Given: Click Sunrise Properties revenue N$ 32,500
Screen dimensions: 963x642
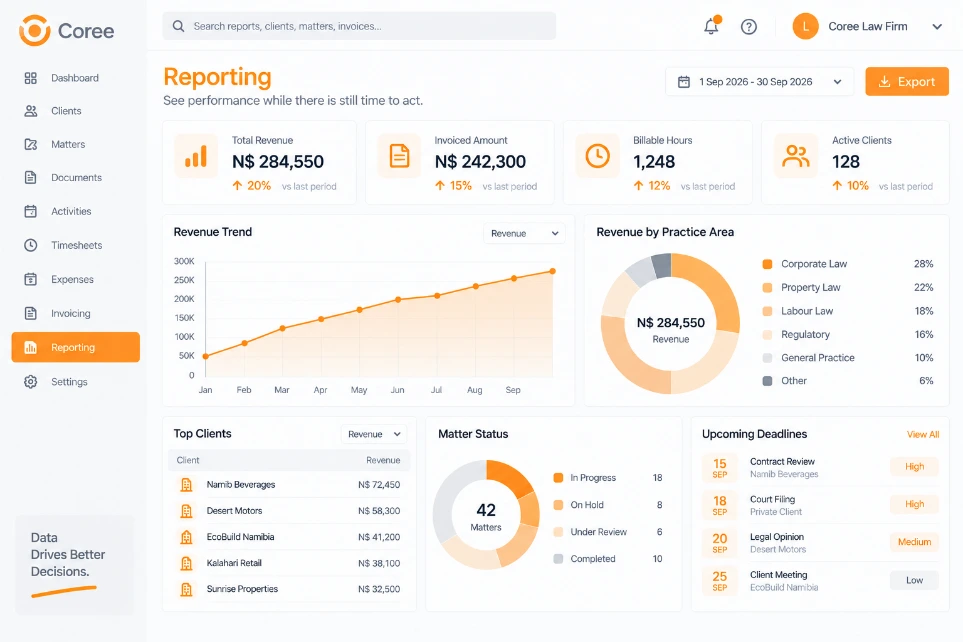Looking at the screenshot, I should 379,589.
